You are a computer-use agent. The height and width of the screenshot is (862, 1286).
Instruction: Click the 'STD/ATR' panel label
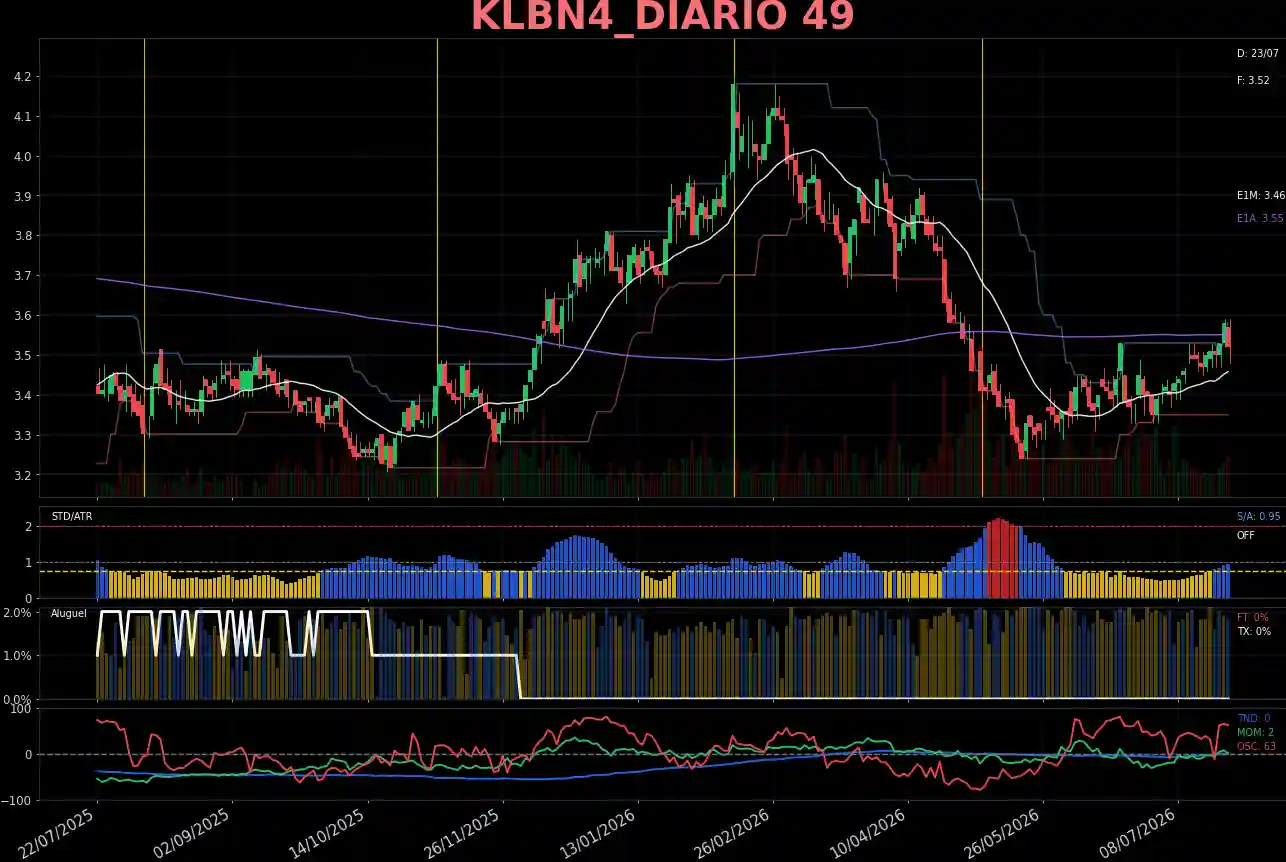tap(71, 517)
